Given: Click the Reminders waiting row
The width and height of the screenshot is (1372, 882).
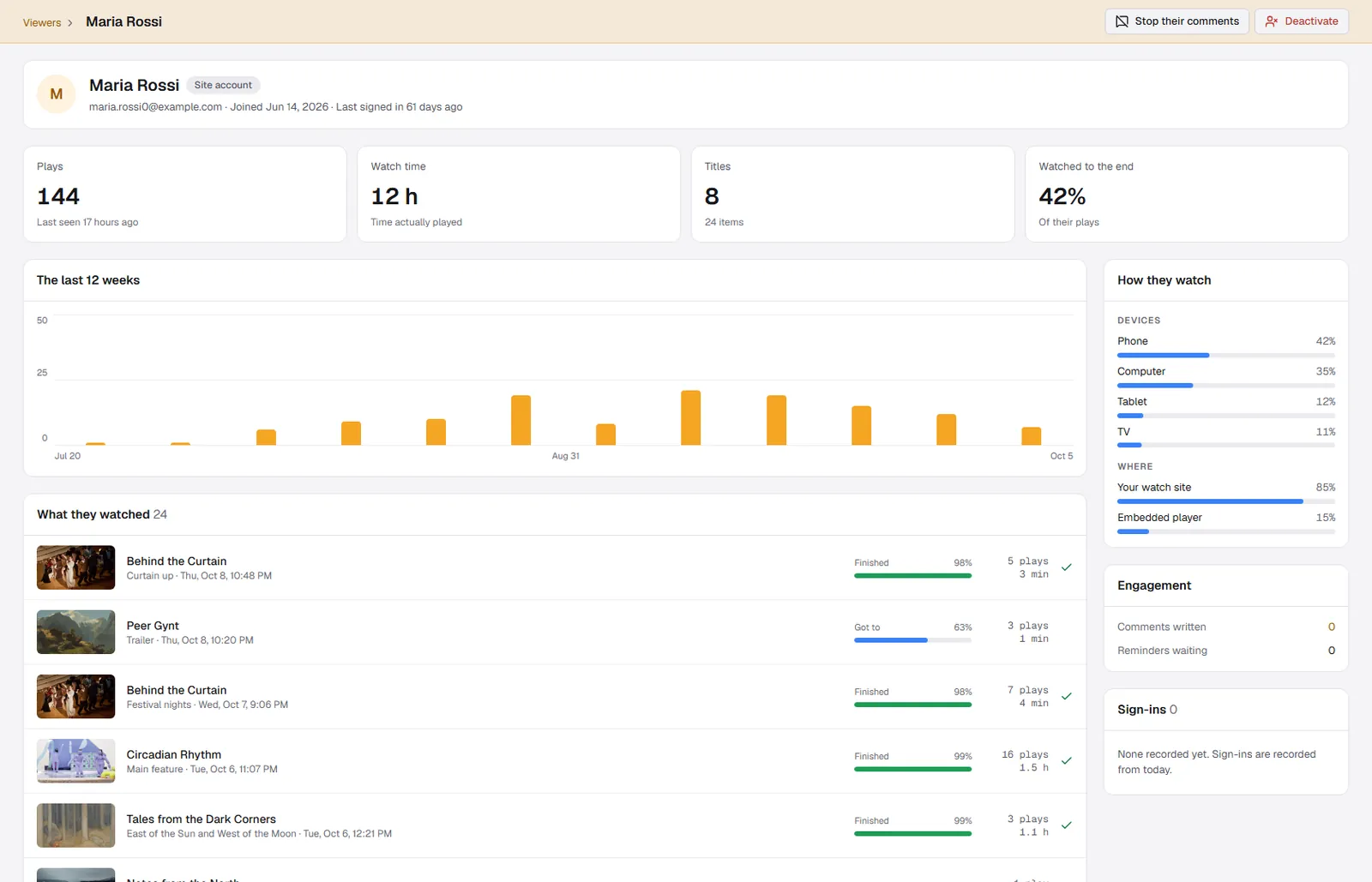Looking at the screenshot, I should click(x=1226, y=651).
